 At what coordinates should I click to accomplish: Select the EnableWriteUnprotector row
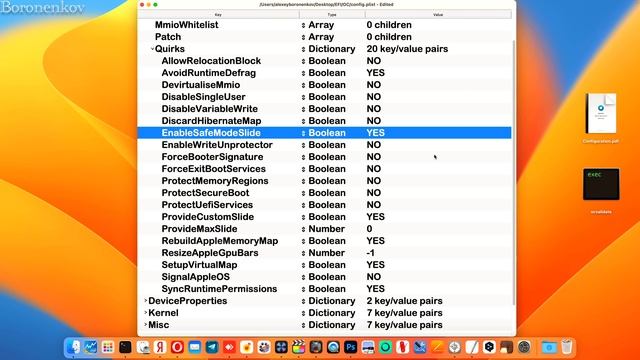point(324,145)
